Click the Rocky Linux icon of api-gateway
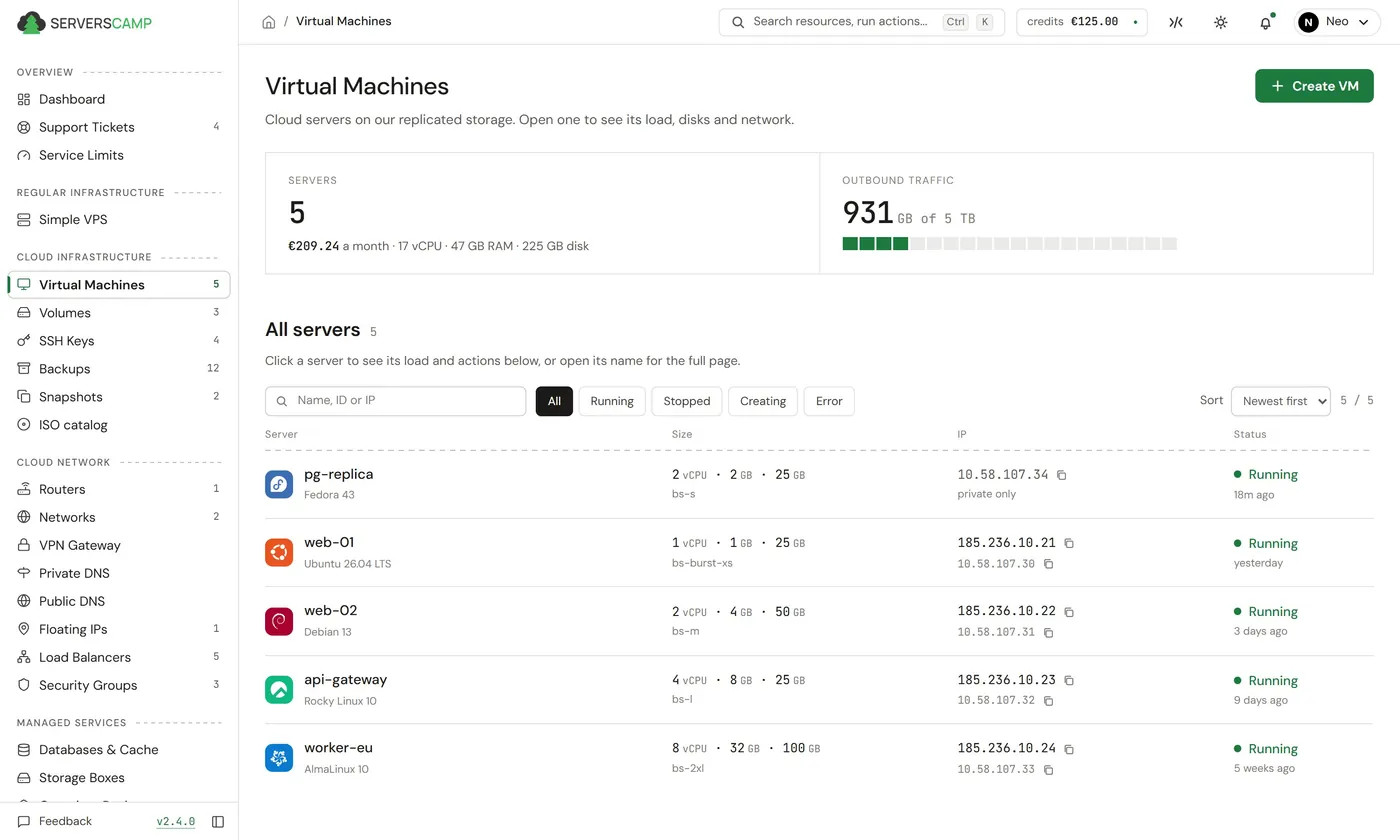This screenshot has width=1400, height=840. pos(279,689)
